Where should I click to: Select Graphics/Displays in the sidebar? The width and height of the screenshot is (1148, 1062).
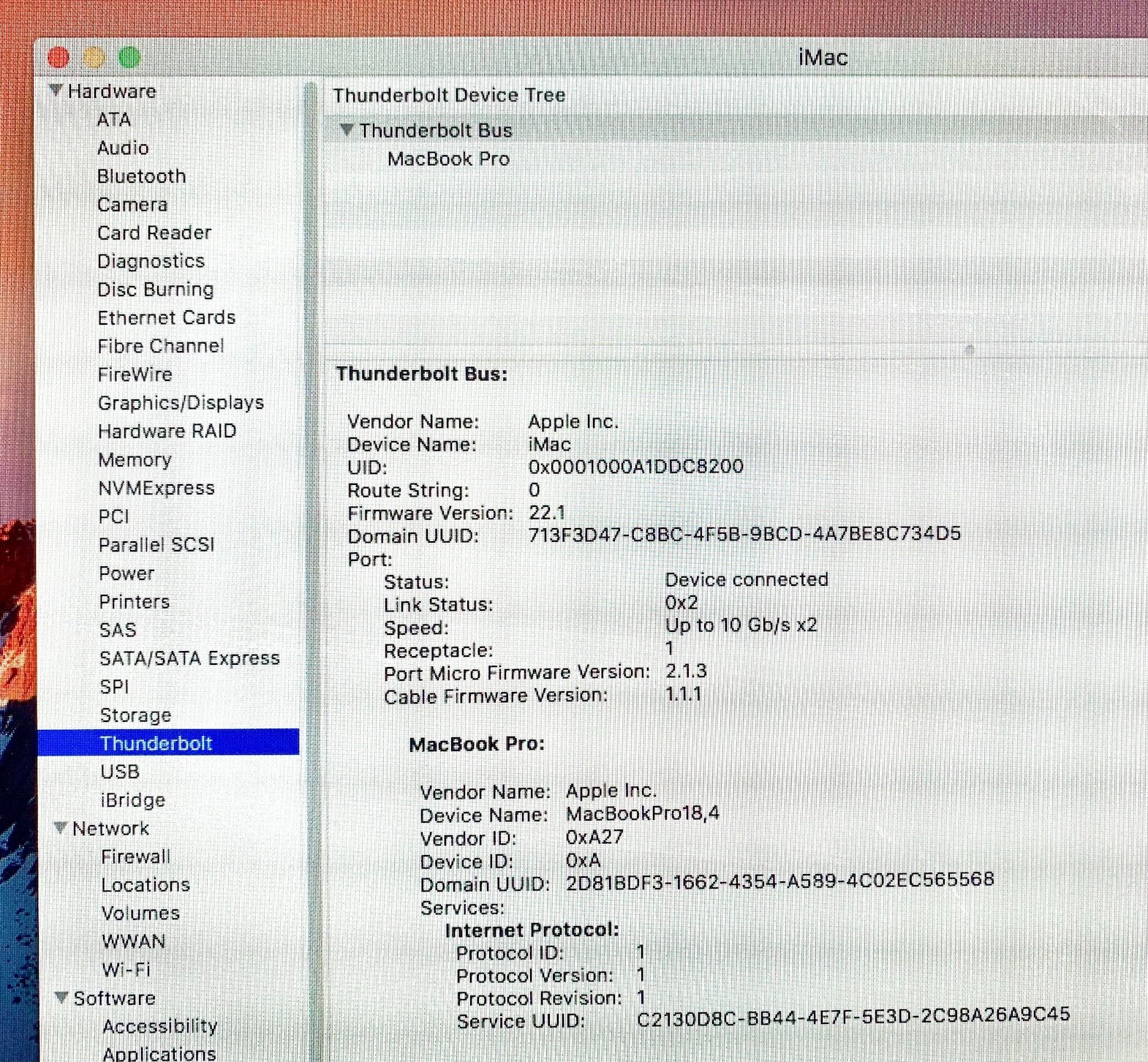pos(181,403)
